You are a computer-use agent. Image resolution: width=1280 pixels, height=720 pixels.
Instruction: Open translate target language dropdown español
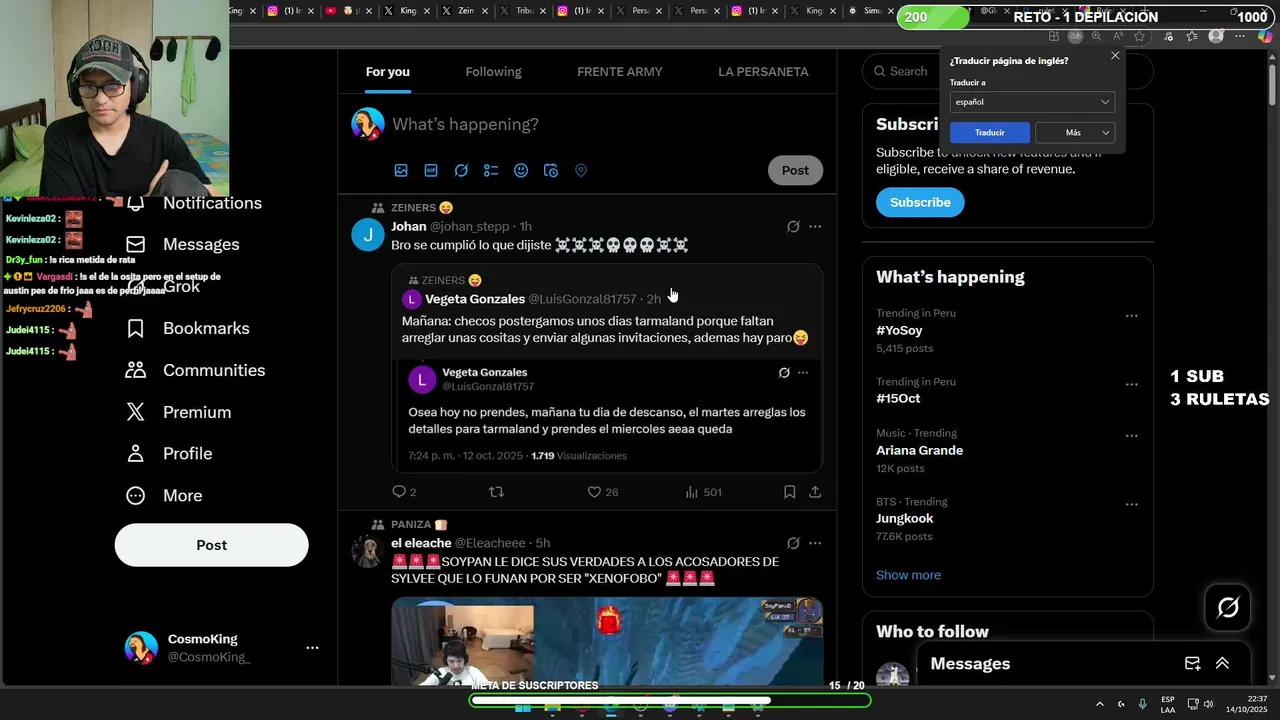coord(1032,102)
